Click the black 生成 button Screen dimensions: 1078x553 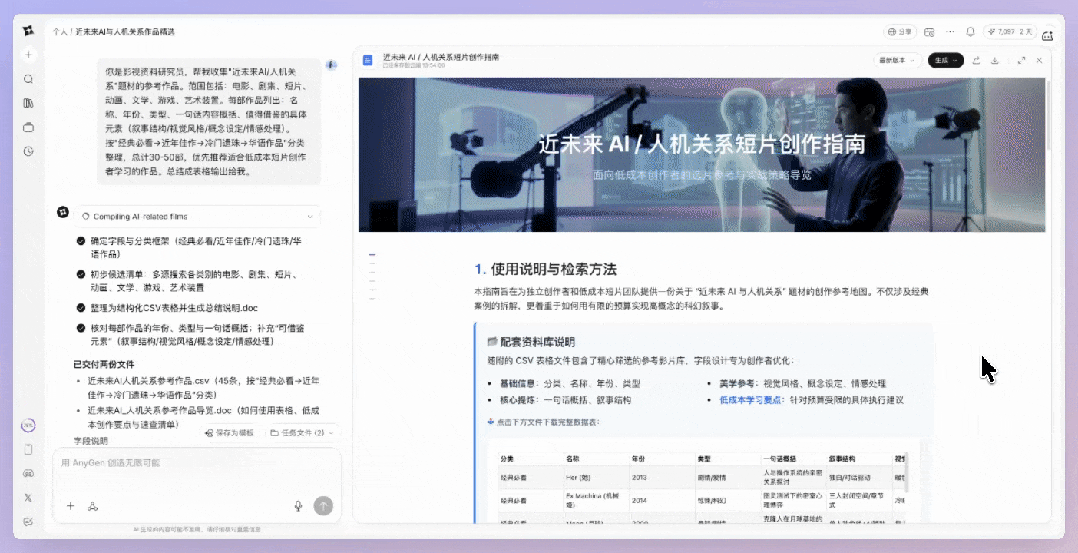click(x=945, y=61)
